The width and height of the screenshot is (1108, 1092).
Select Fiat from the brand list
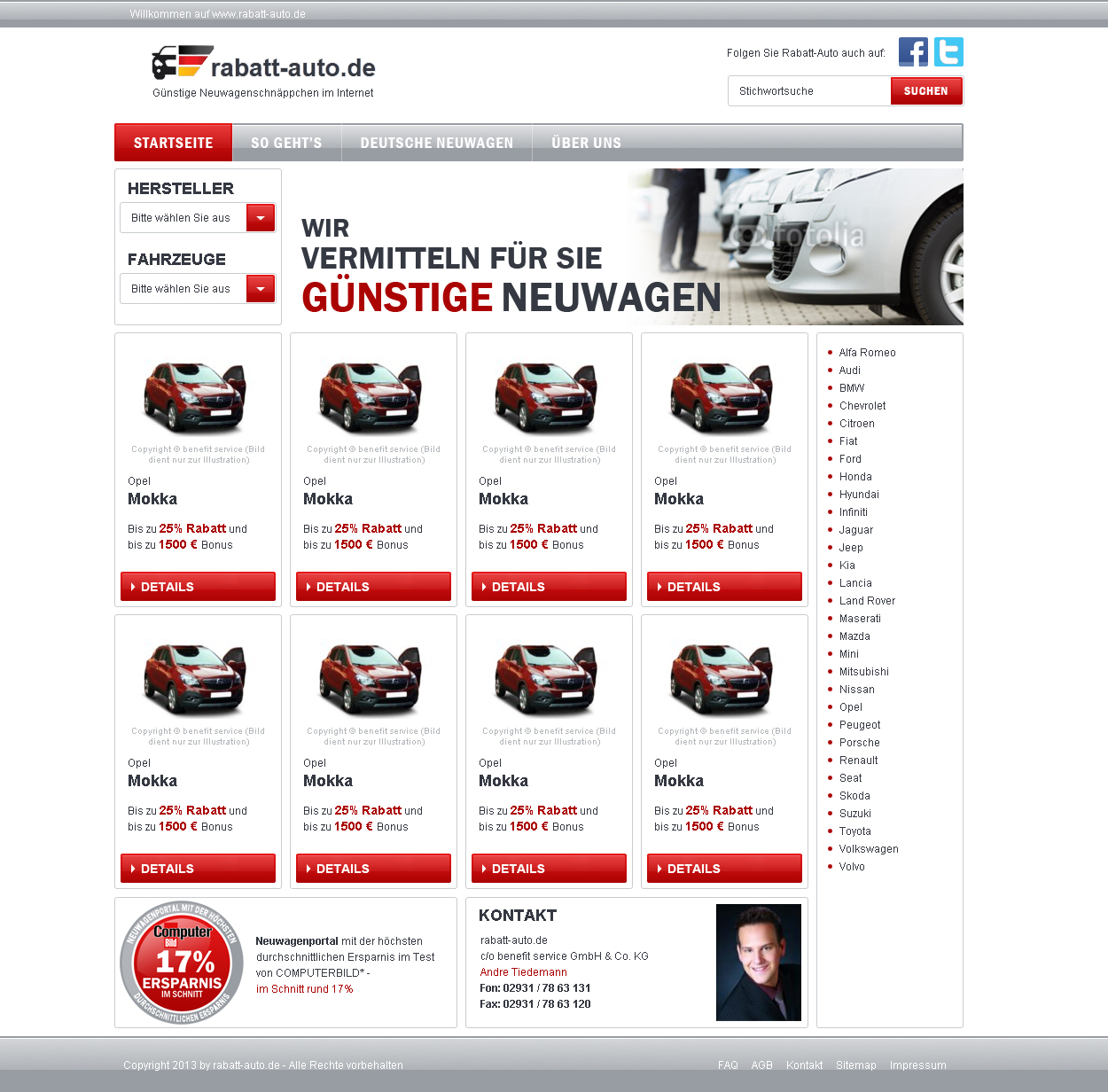click(848, 441)
